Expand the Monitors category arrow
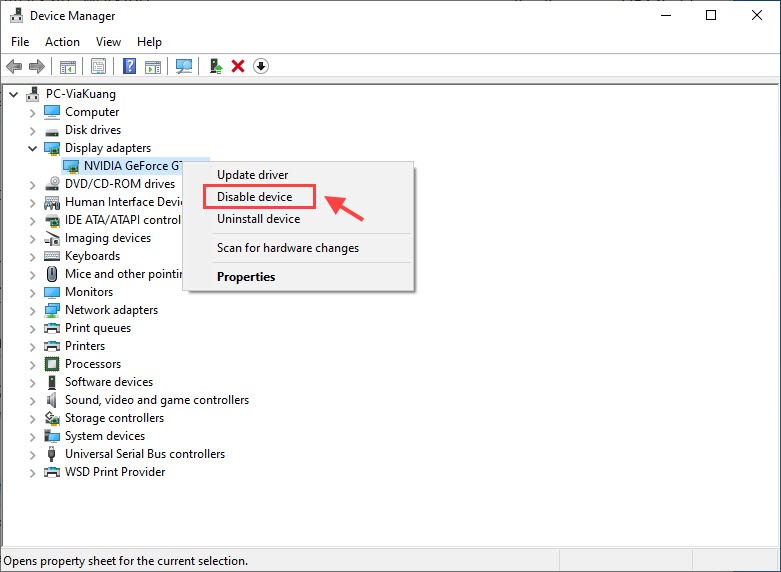The height and width of the screenshot is (572, 781). tap(32, 292)
